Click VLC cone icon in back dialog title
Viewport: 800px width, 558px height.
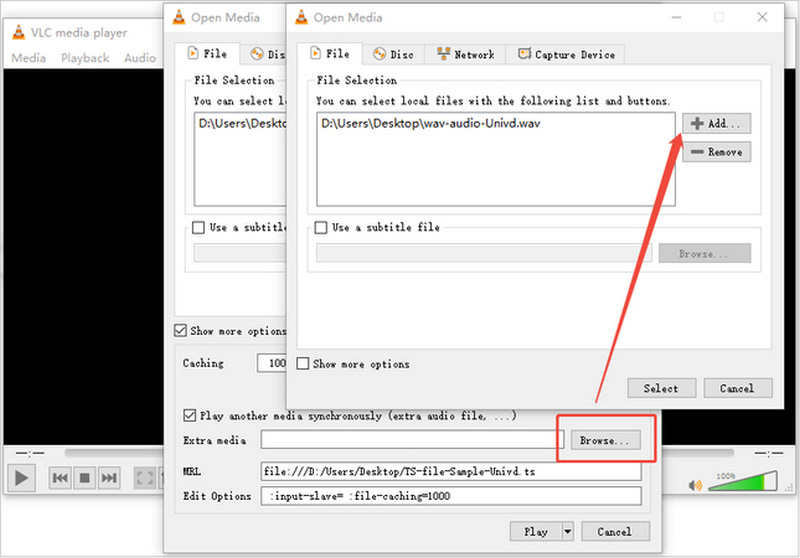(179, 17)
